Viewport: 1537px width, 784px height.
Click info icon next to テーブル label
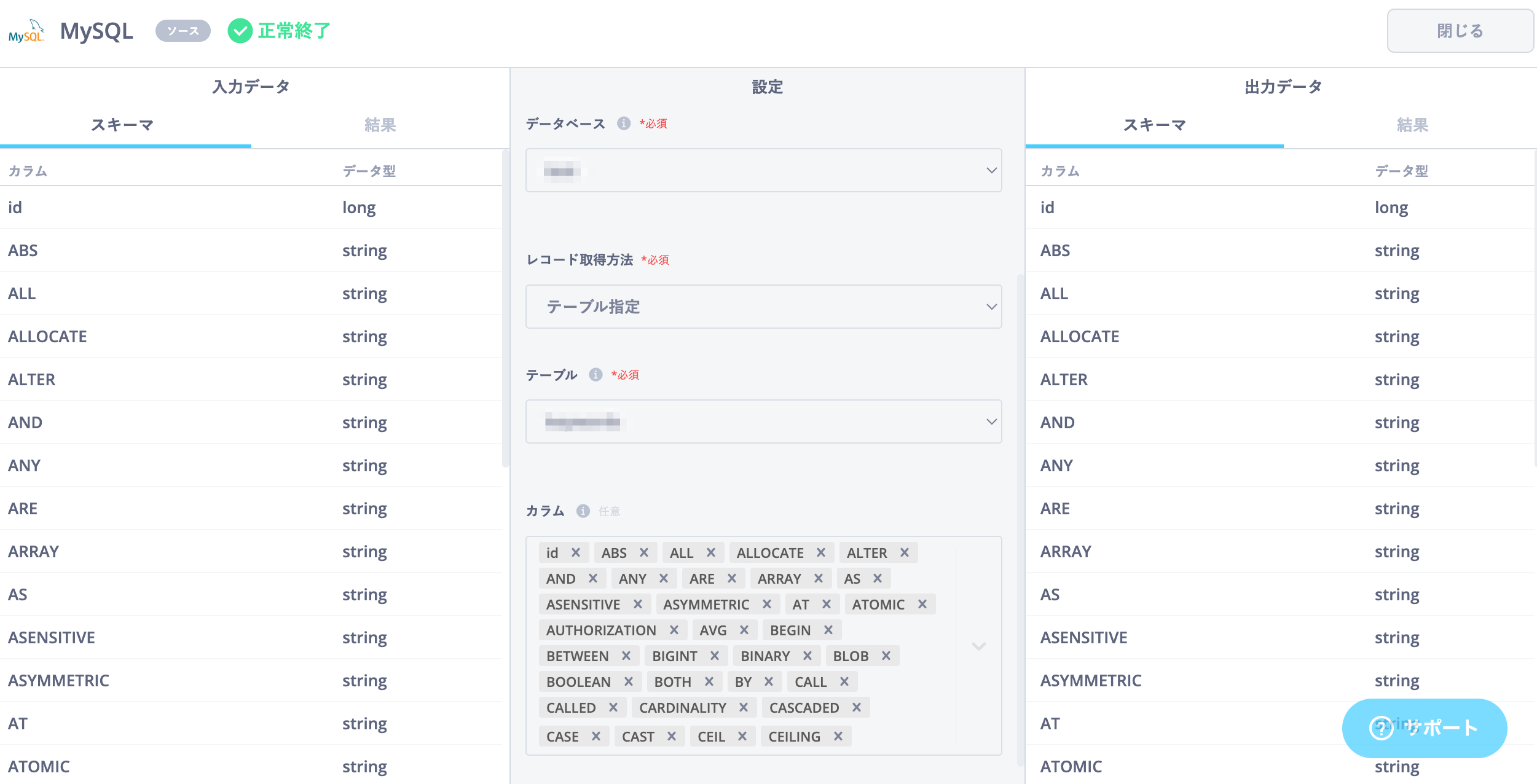click(596, 375)
